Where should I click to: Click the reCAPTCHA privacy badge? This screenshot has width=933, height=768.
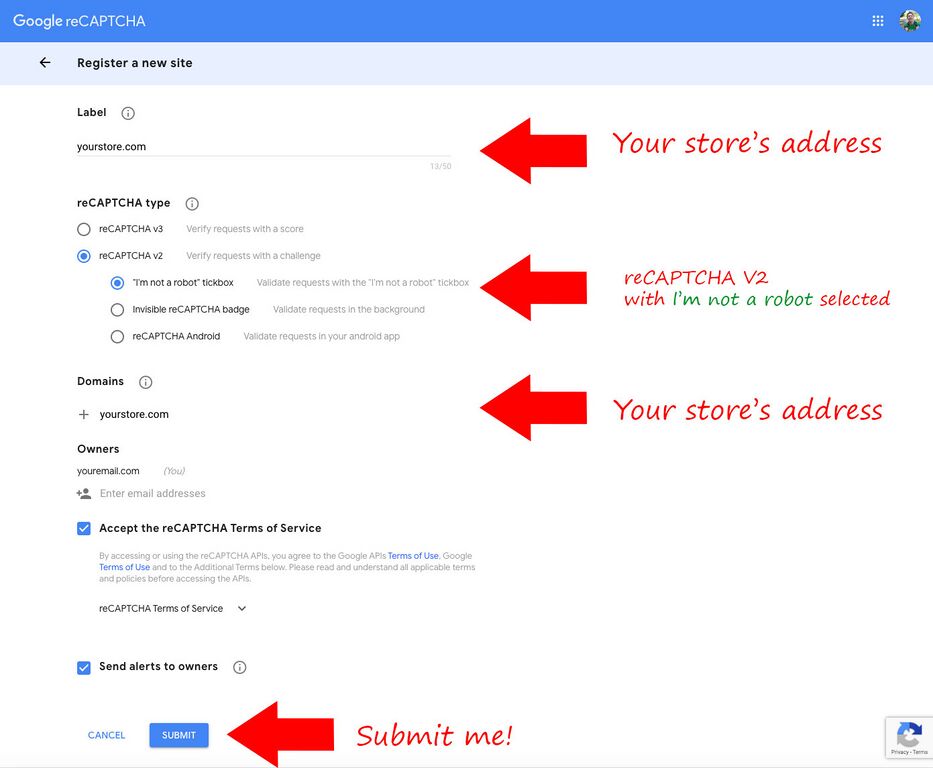908,738
